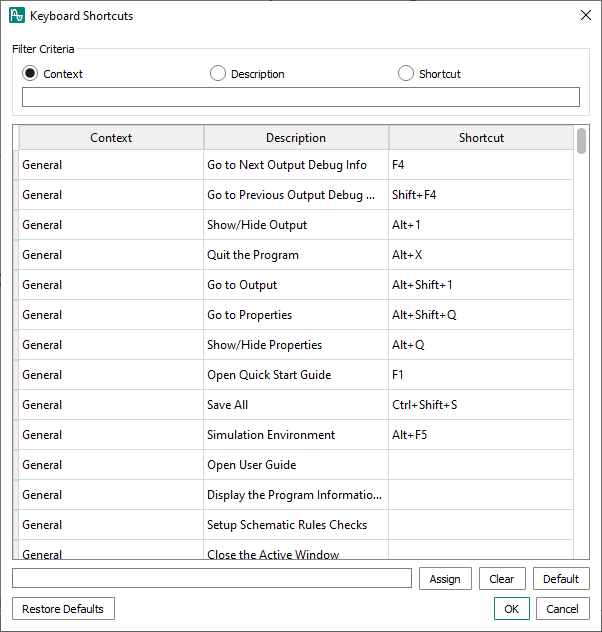
Task: Select the Shortcut filter radio button
Action: pyautogui.click(x=405, y=73)
